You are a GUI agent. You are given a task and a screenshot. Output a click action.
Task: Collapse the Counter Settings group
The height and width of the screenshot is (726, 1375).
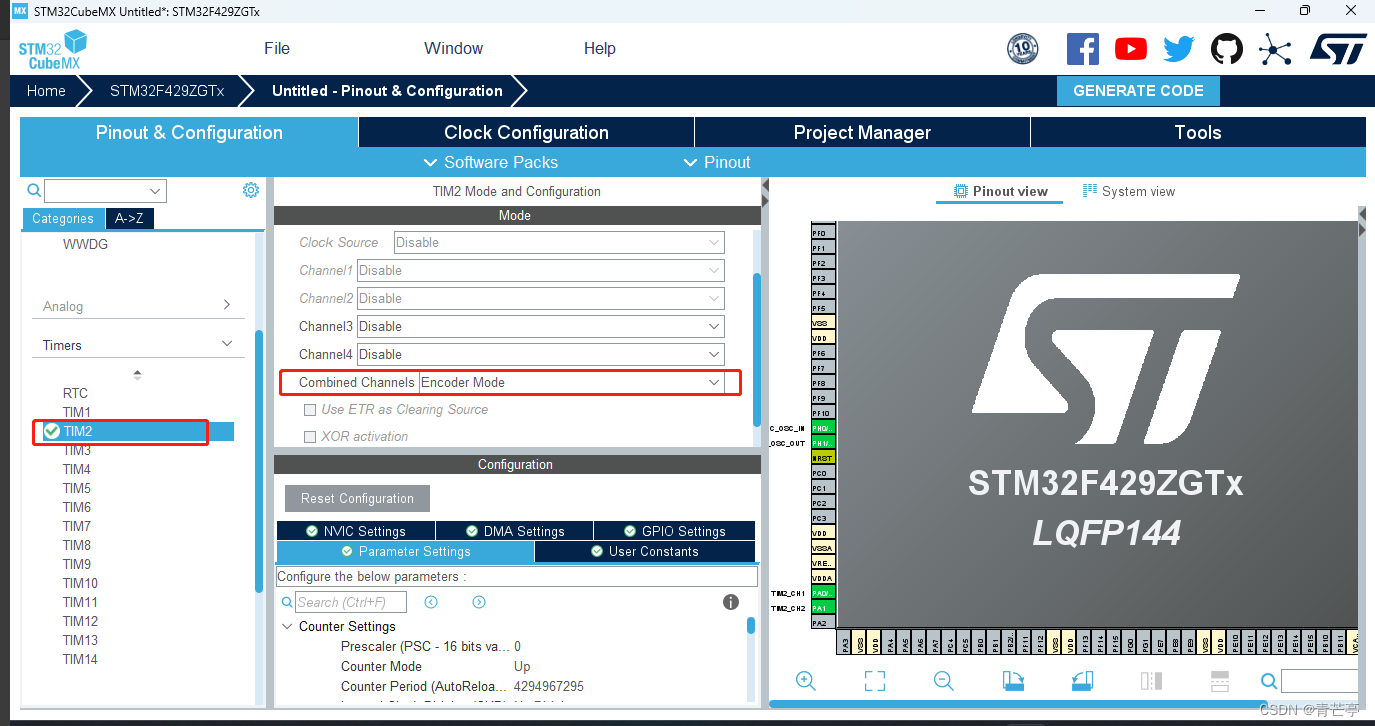pos(287,627)
